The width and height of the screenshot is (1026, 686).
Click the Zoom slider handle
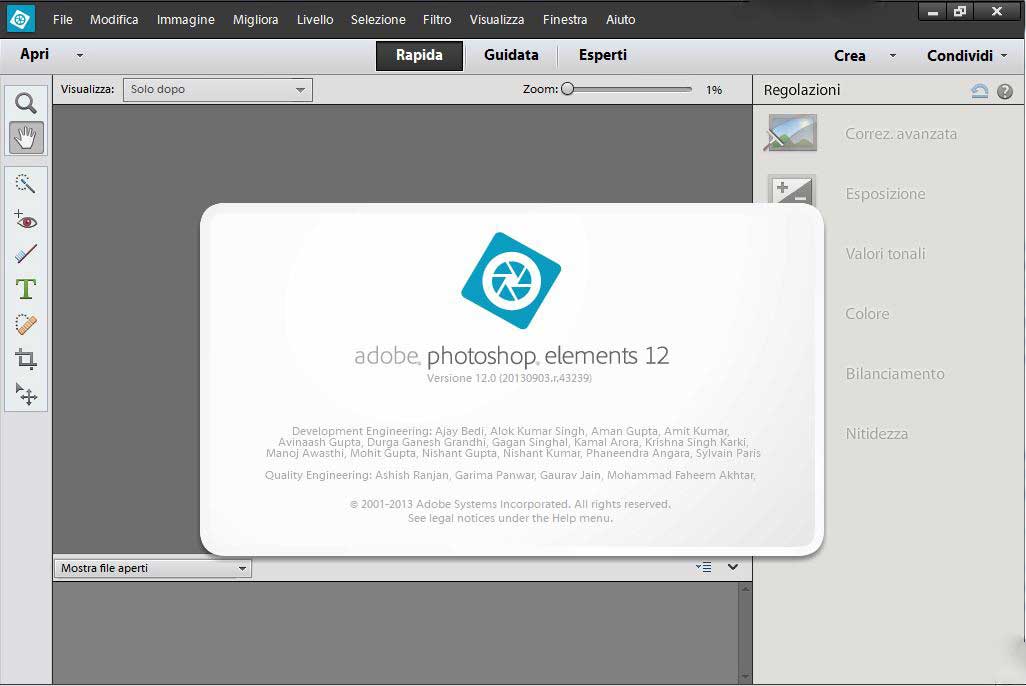coord(567,89)
